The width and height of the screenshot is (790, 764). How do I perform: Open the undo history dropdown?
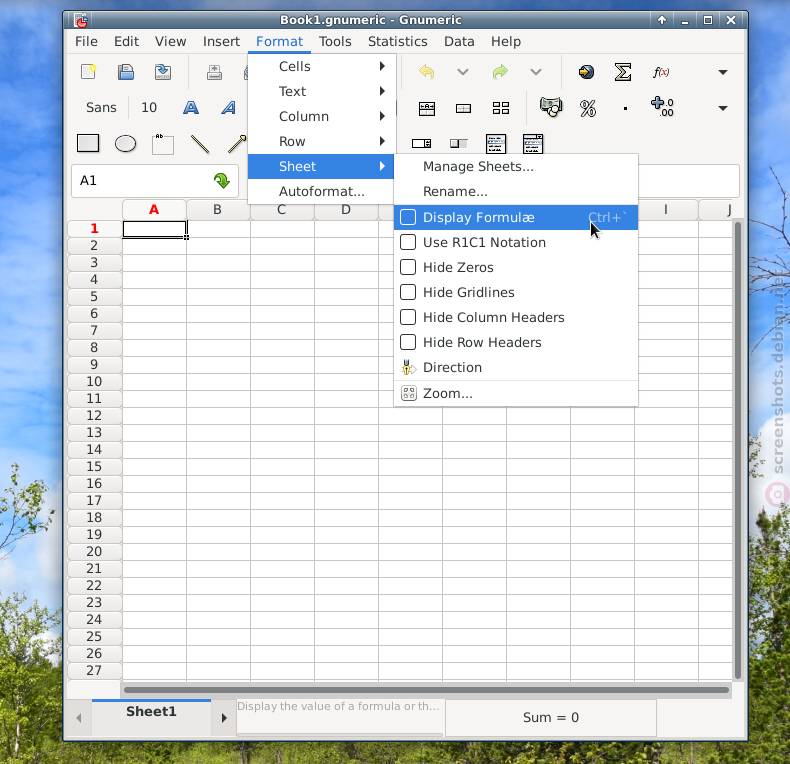click(x=463, y=72)
